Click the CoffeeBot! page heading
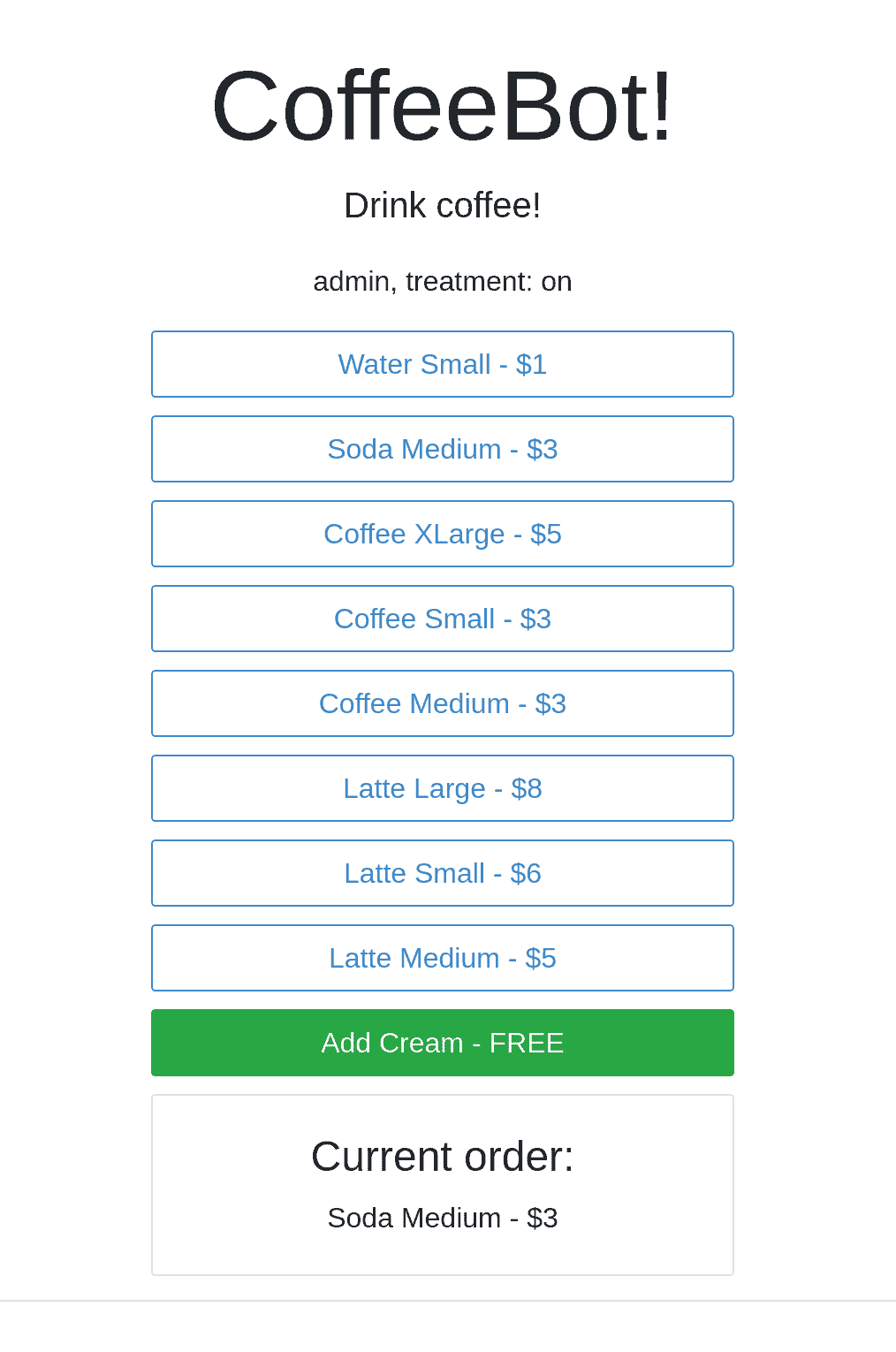Image resolution: width=896 pixels, height=1352 pixels. point(443,106)
